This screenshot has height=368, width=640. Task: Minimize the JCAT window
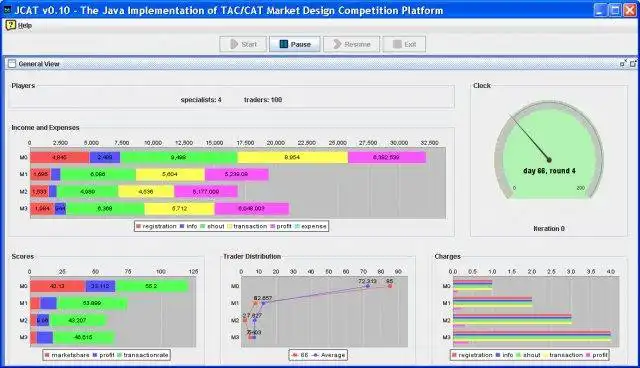click(600, 10)
